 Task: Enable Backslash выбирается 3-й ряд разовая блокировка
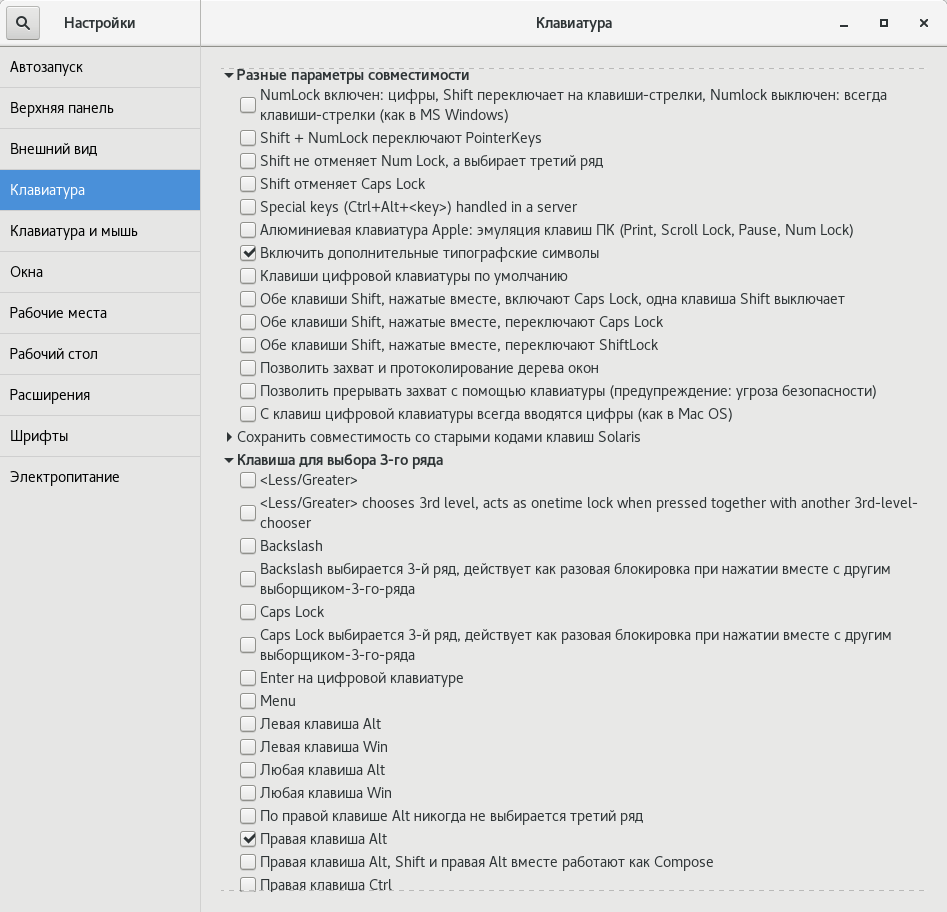pyautogui.click(x=248, y=579)
